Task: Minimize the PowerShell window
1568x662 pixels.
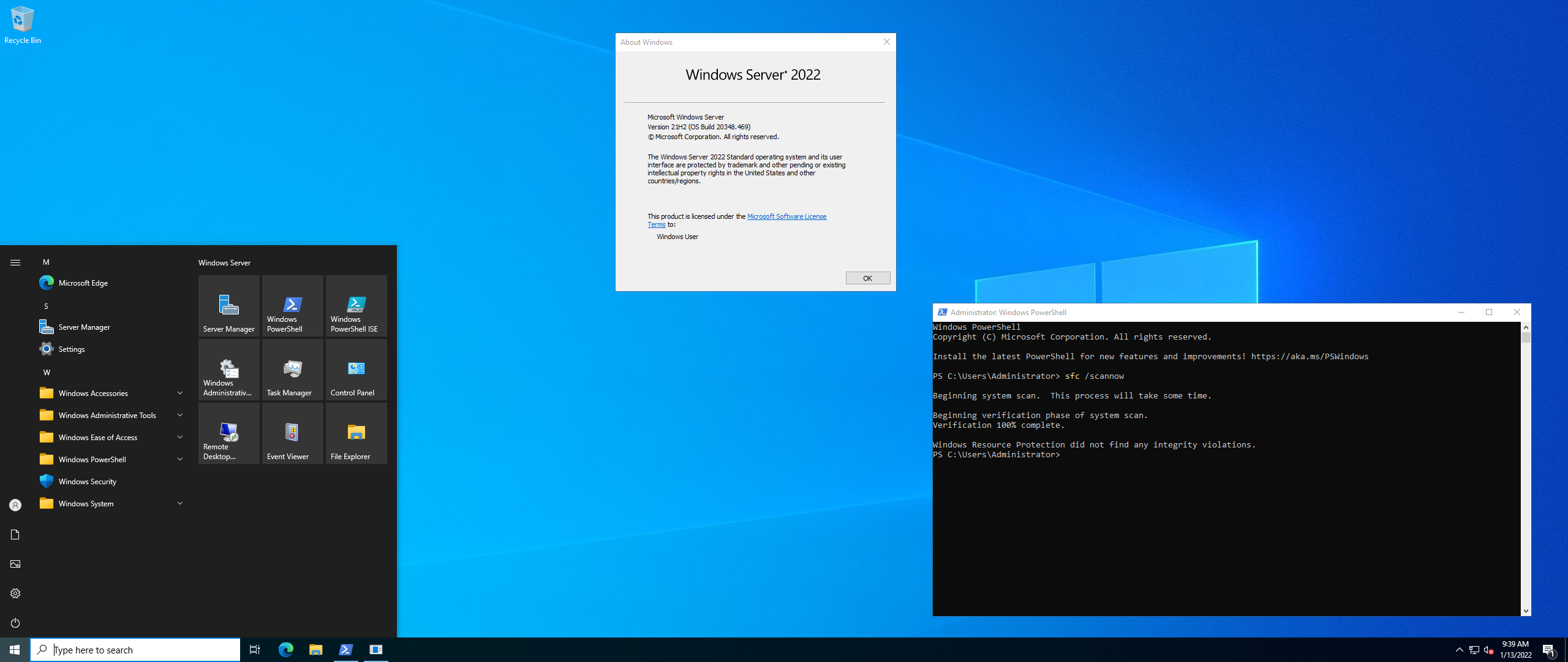Action: click(1461, 312)
